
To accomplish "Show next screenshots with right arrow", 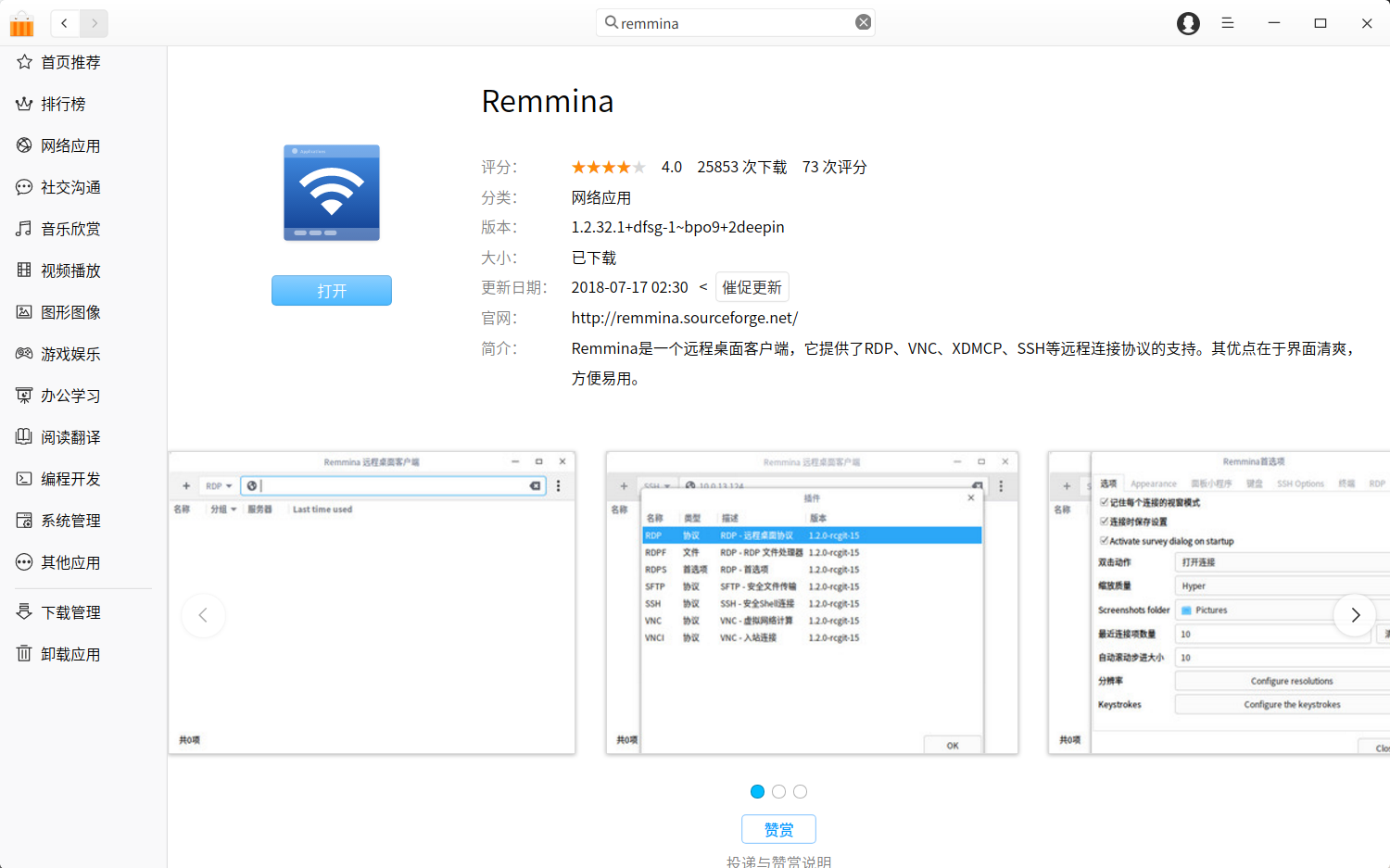I will [x=1355, y=614].
